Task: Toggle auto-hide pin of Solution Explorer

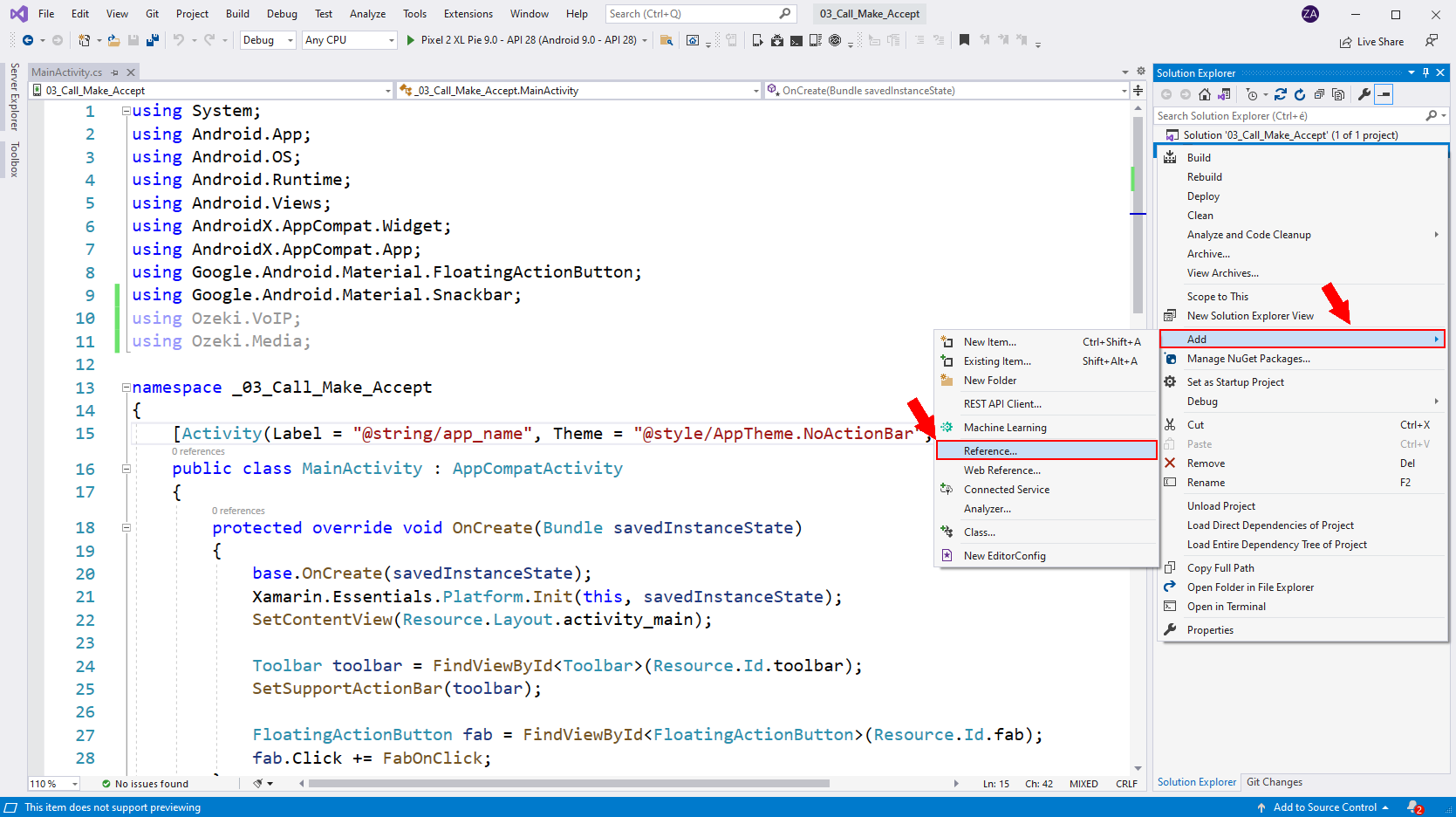Action: pyautogui.click(x=1425, y=72)
